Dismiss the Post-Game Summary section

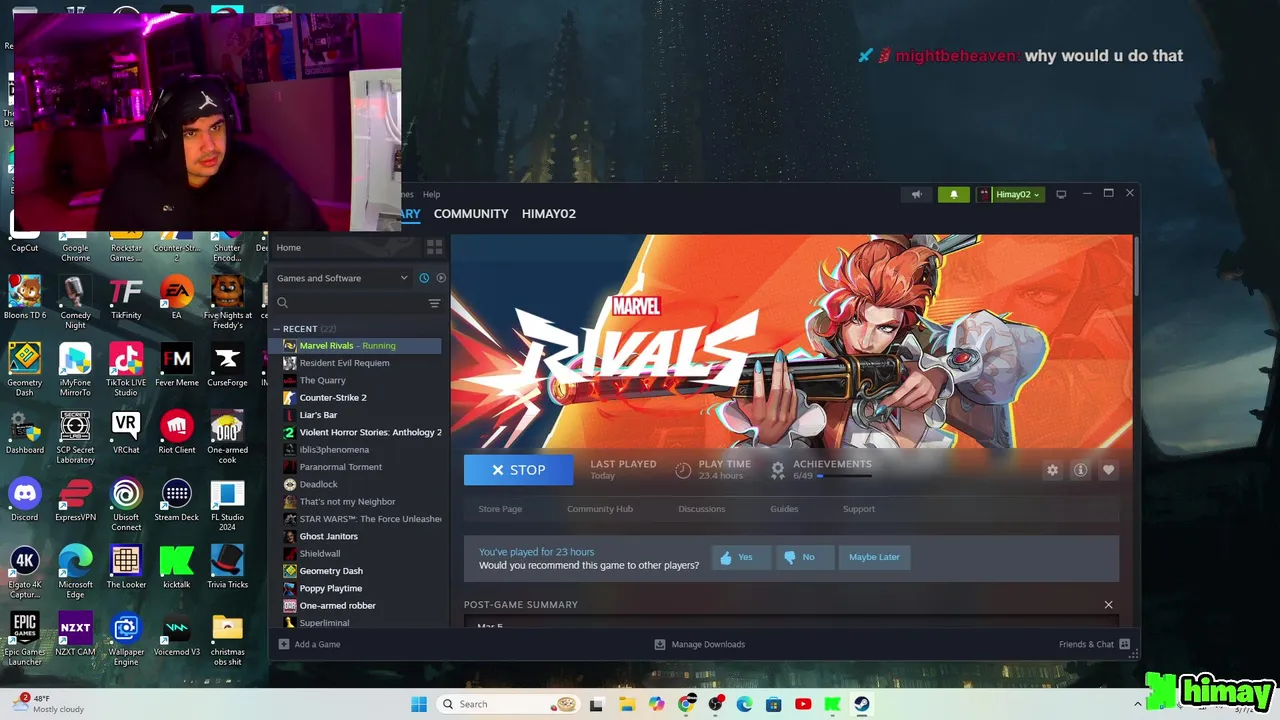coord(1108,605)
